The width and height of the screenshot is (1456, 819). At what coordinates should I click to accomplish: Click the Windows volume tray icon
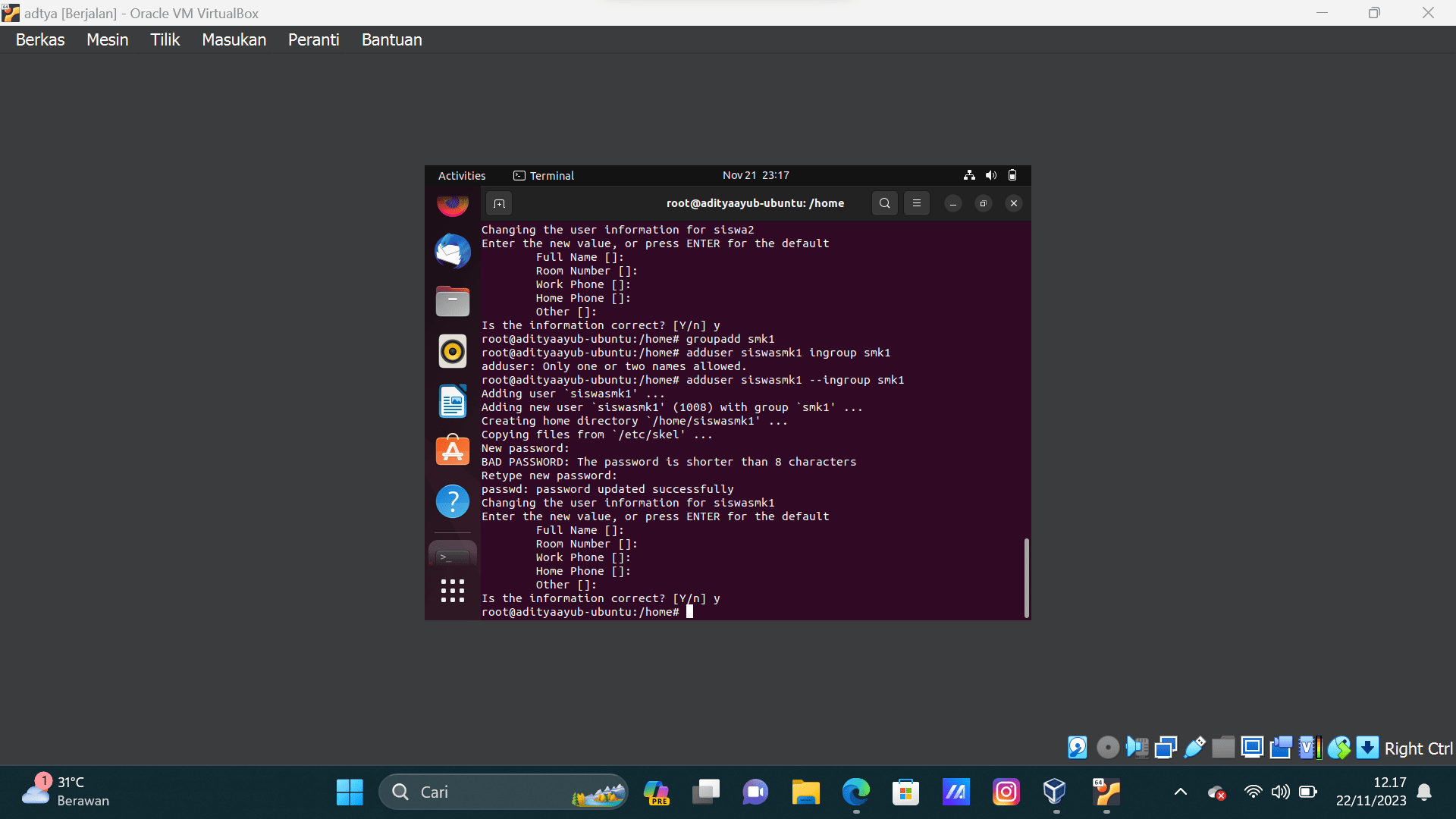1281,792
